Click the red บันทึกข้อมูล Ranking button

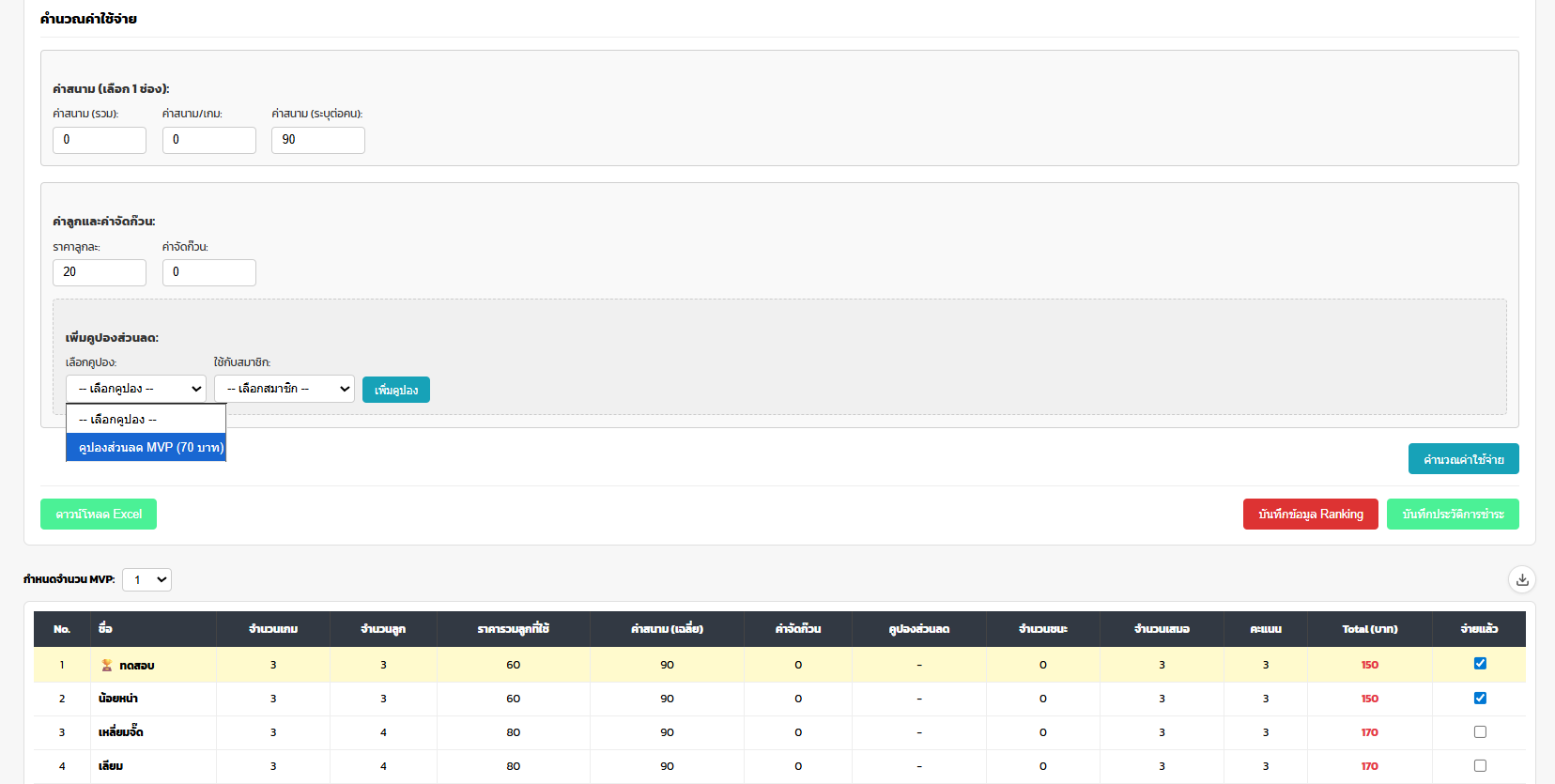(1310, 515)
